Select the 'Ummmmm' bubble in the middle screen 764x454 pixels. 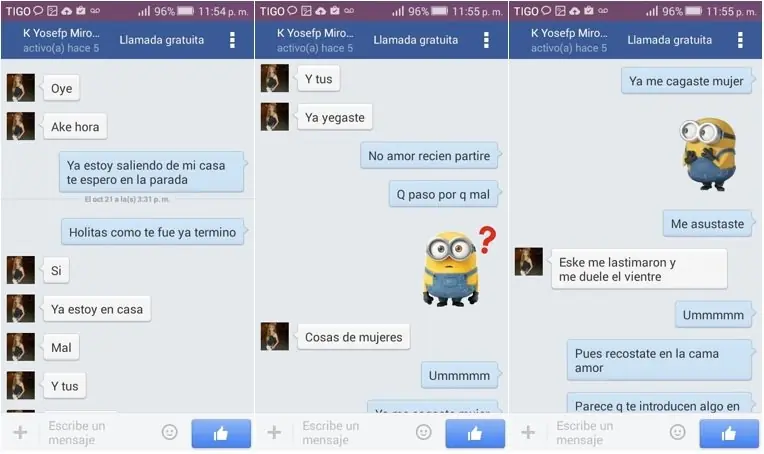tap(459, 375)
